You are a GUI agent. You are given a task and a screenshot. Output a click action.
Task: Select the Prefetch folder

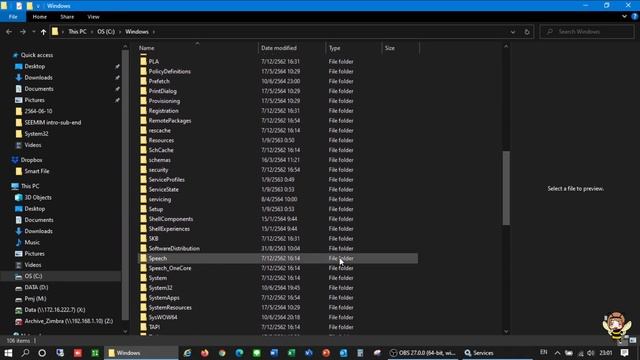click(159, 81)
